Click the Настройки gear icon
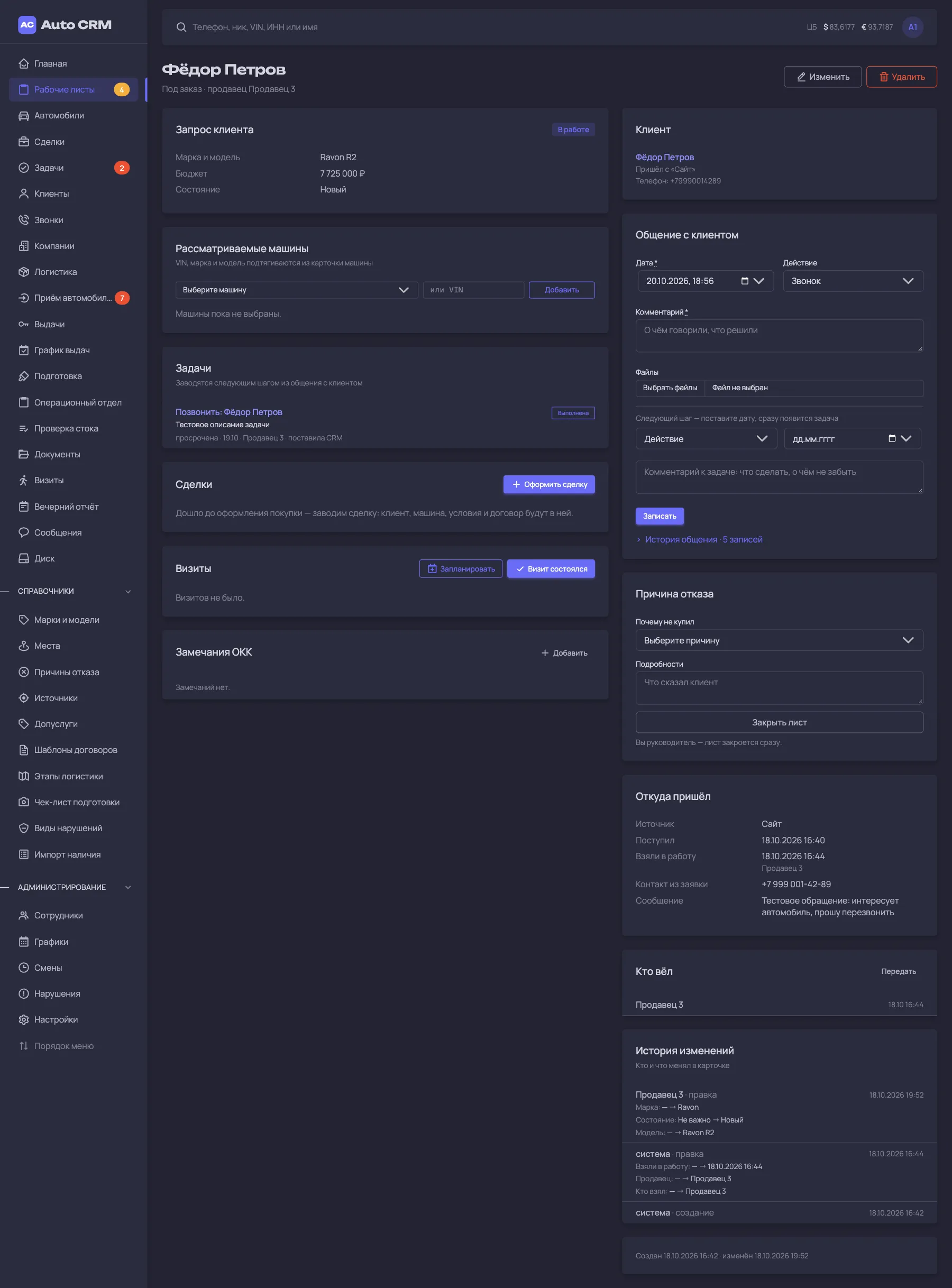 click(x=24, y=1019)
